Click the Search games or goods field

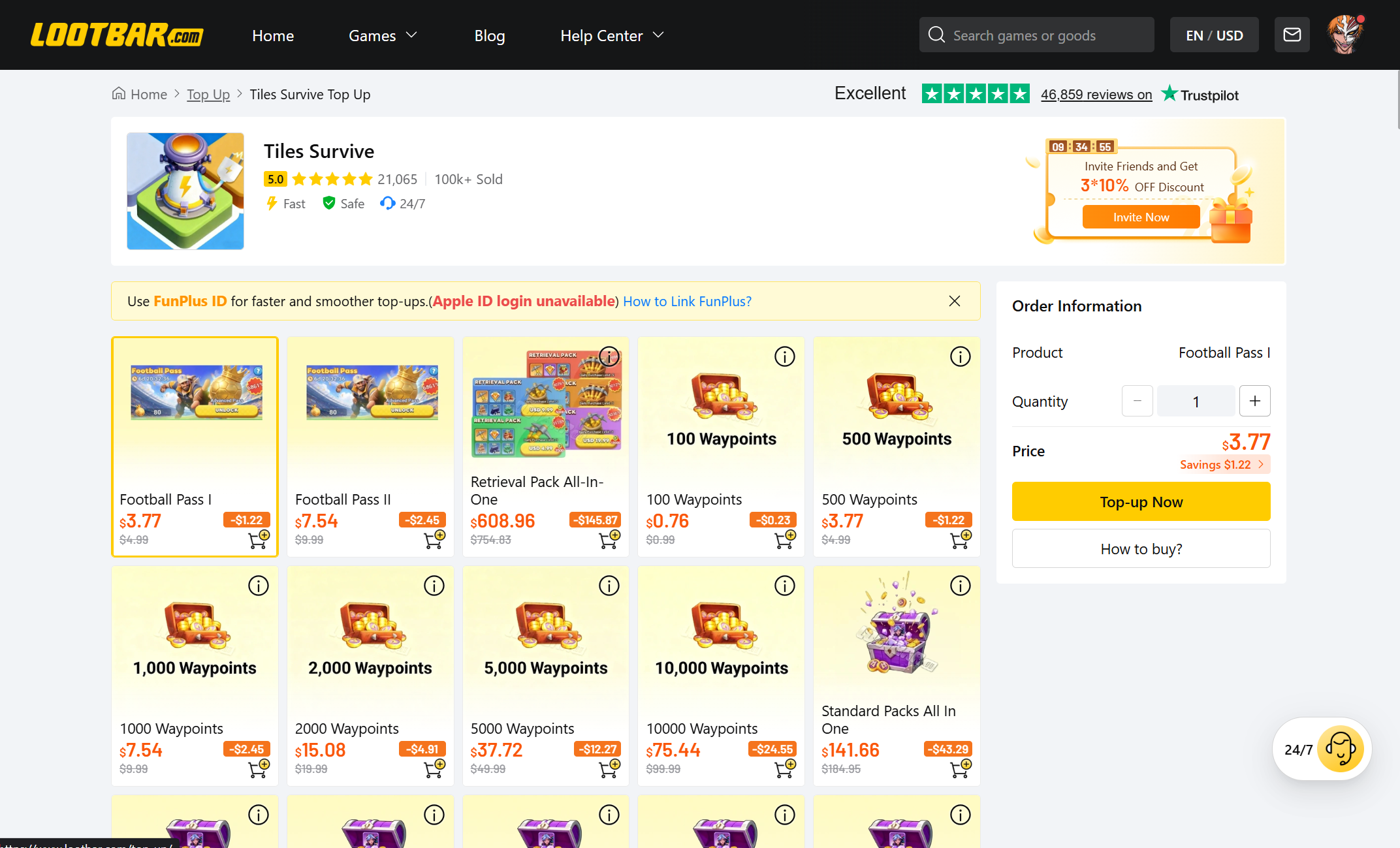(x=1037, y=35)
